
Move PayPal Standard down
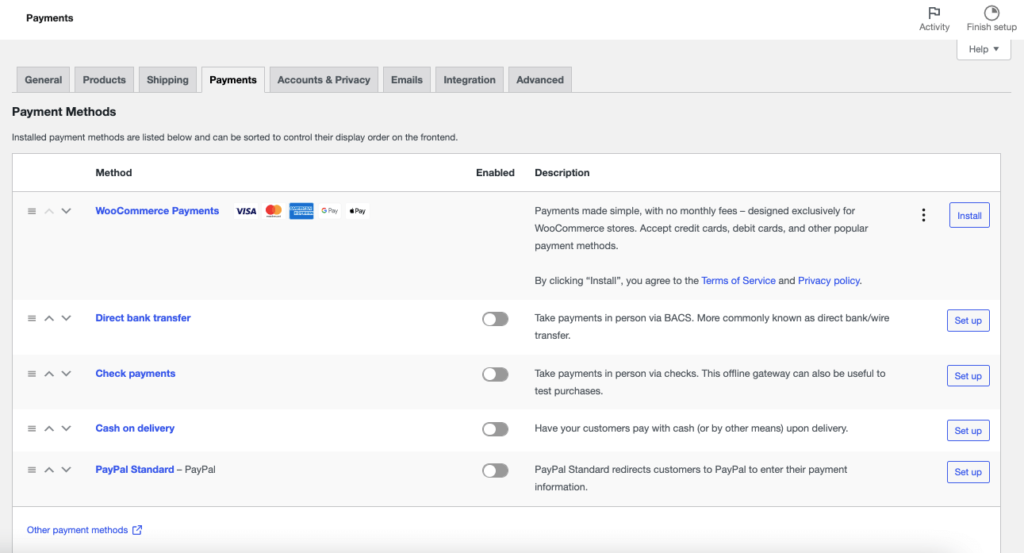(x=66, y=469)
